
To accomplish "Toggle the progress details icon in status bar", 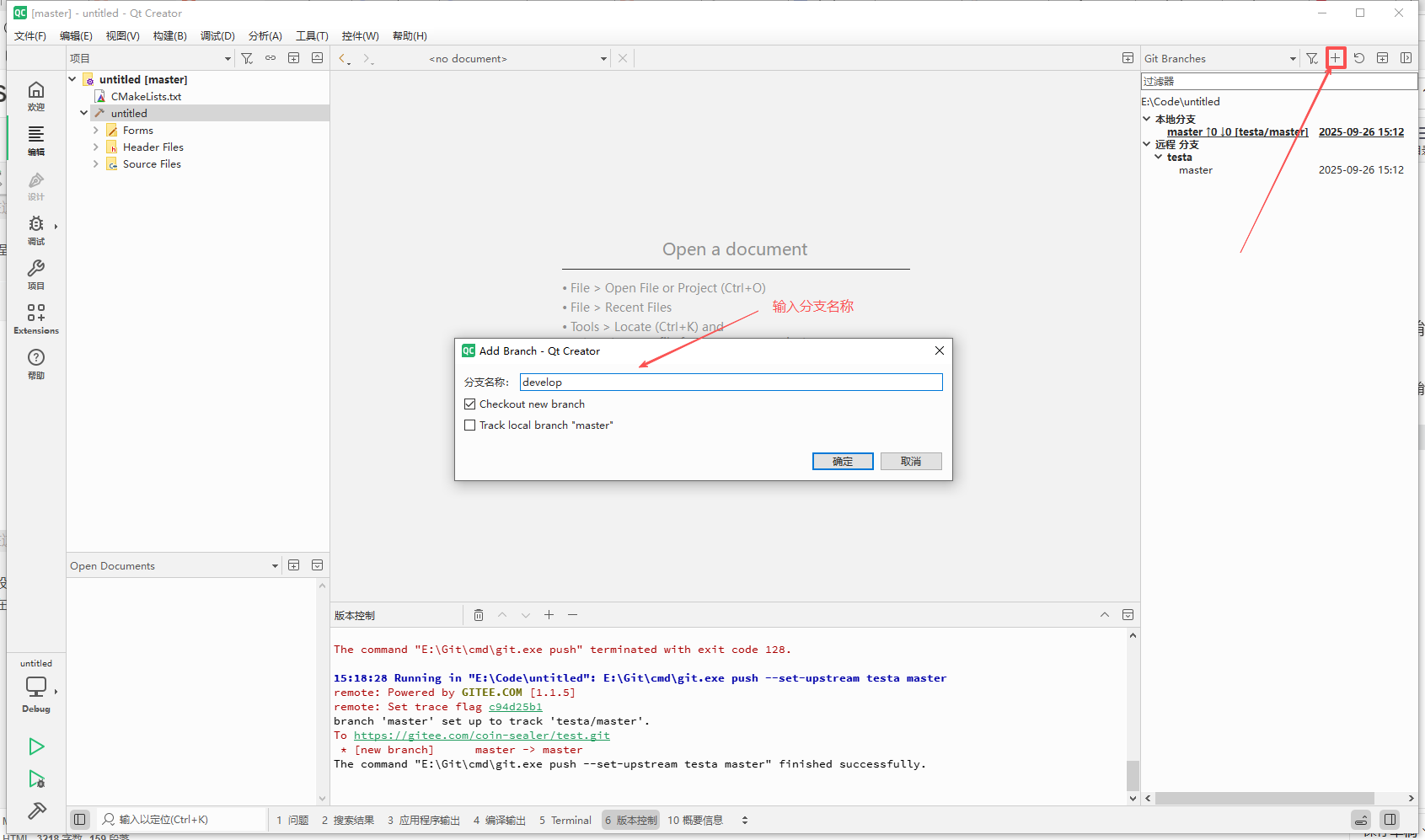I will click(x=1361, y=819).
